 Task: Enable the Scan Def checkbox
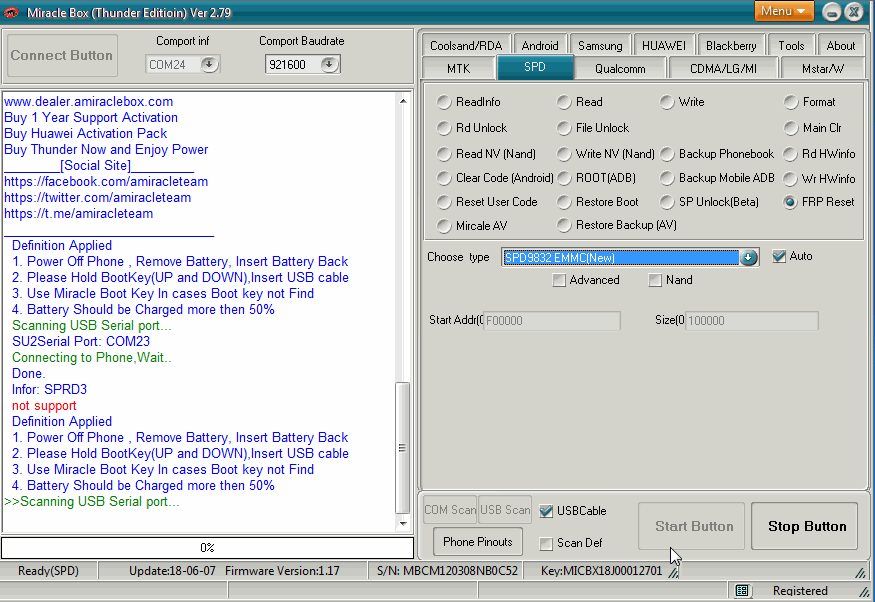click(x=546, y=543)
